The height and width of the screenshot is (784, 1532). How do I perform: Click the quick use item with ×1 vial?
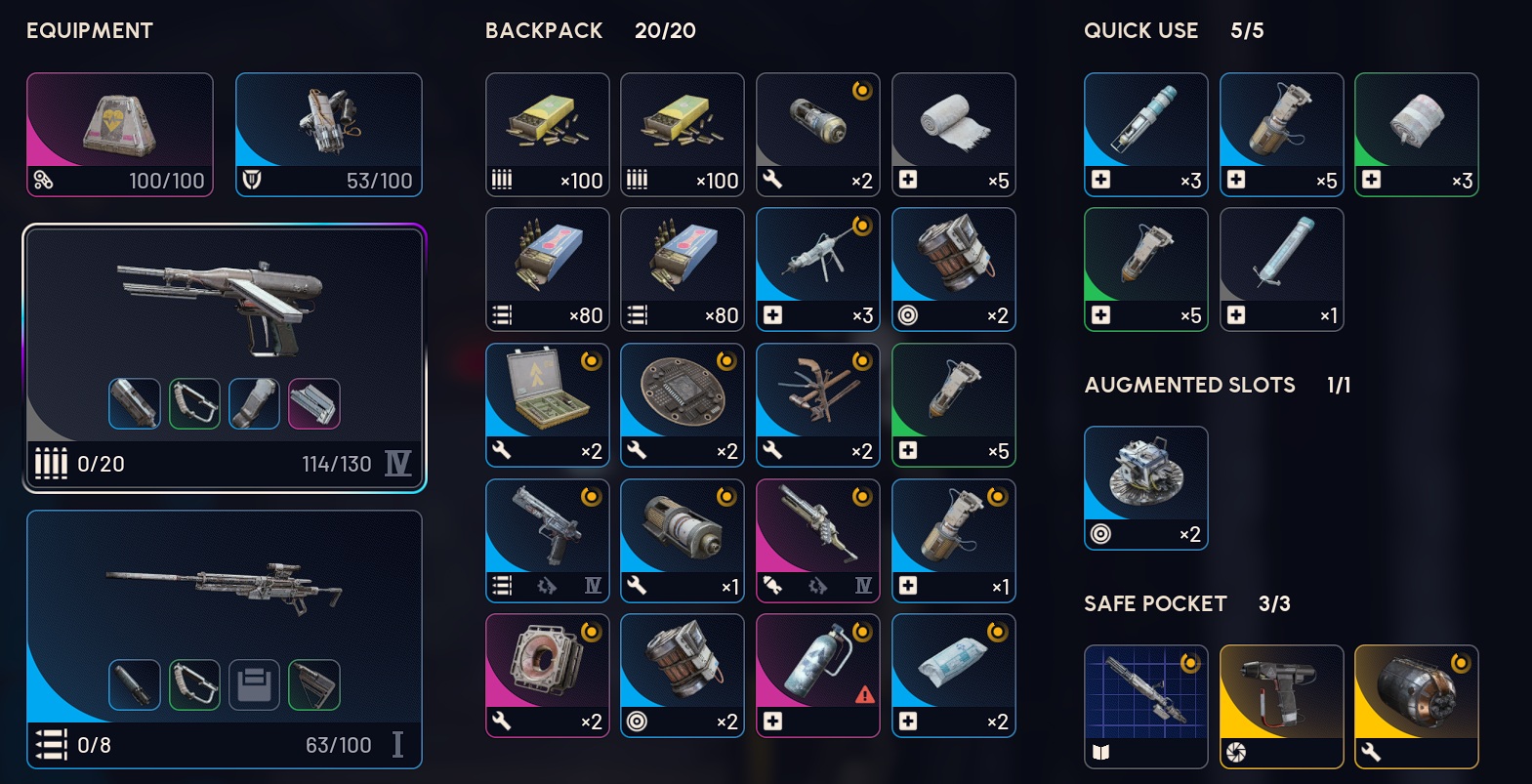[1282, 269]
